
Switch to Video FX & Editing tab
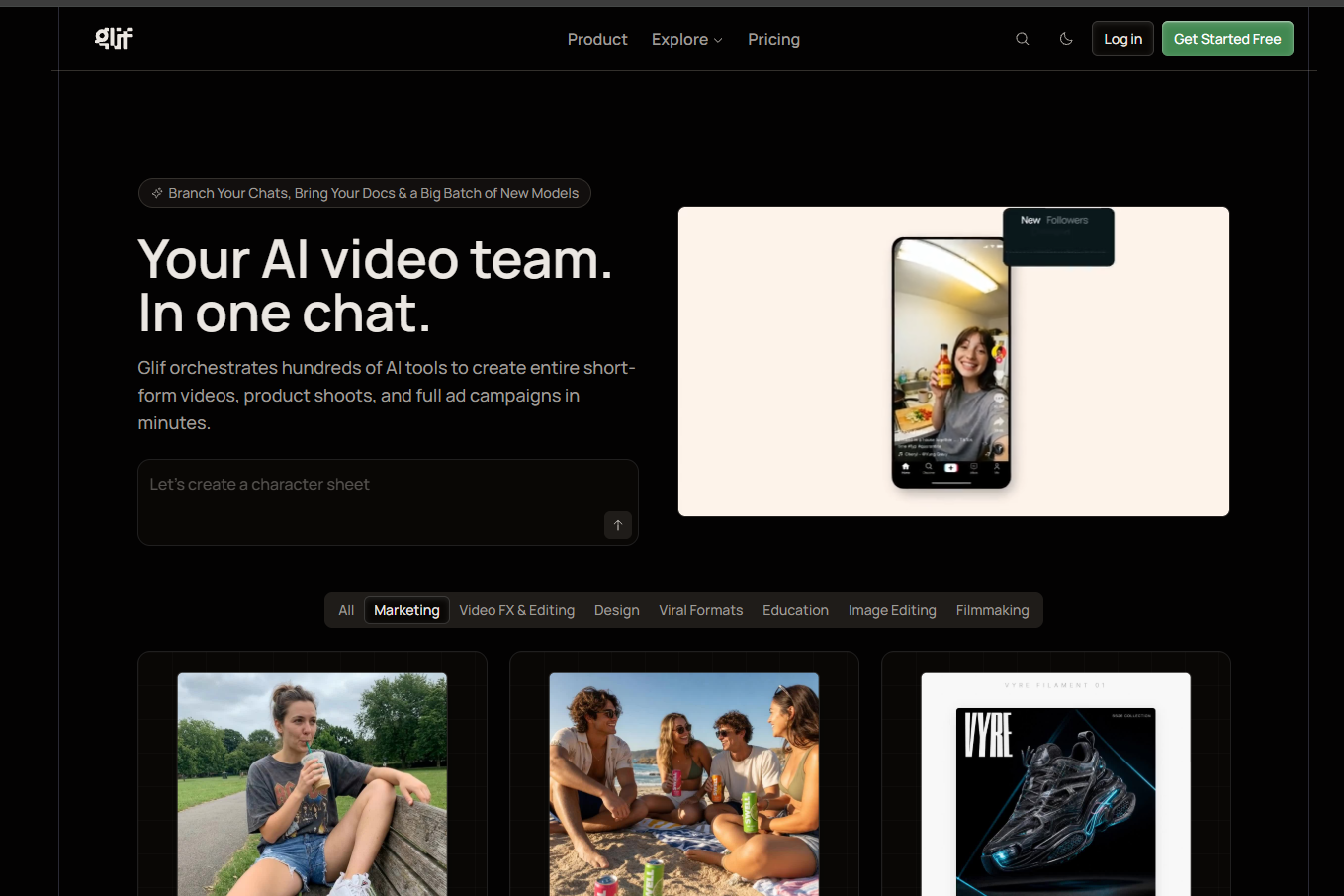(x=517, y=610)
